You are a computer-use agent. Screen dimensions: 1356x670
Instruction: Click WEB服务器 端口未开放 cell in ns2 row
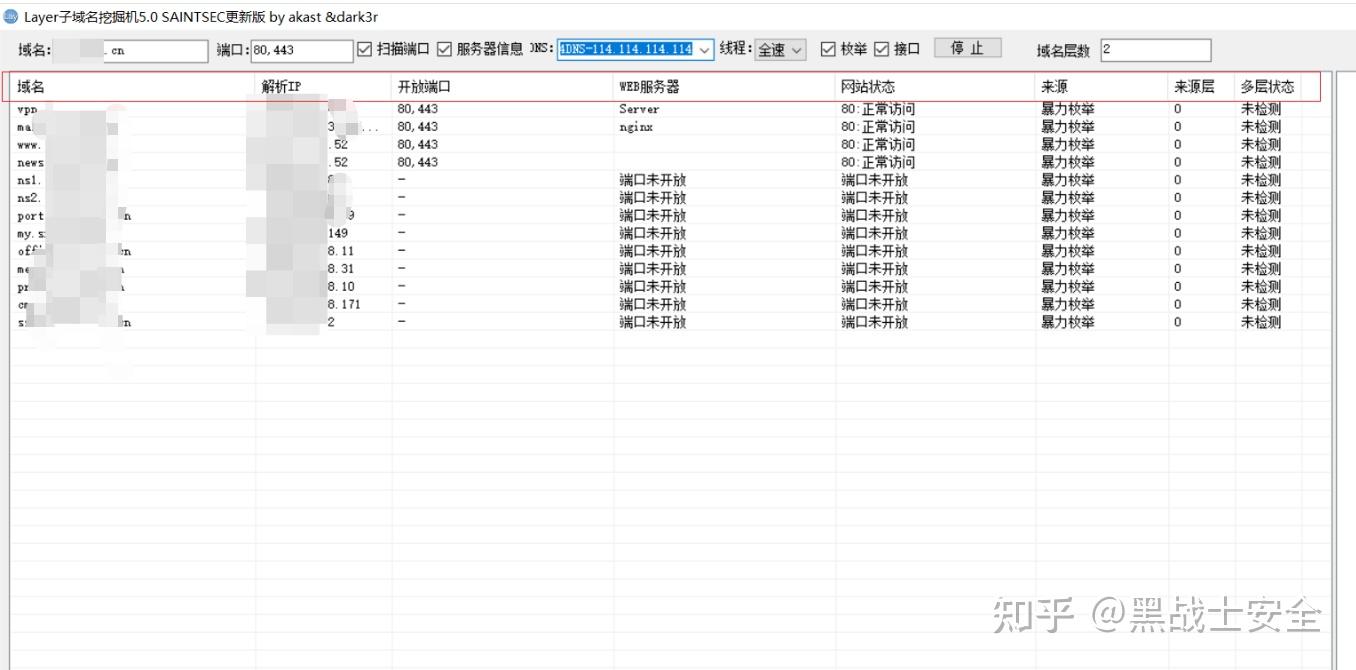point(653,199)
